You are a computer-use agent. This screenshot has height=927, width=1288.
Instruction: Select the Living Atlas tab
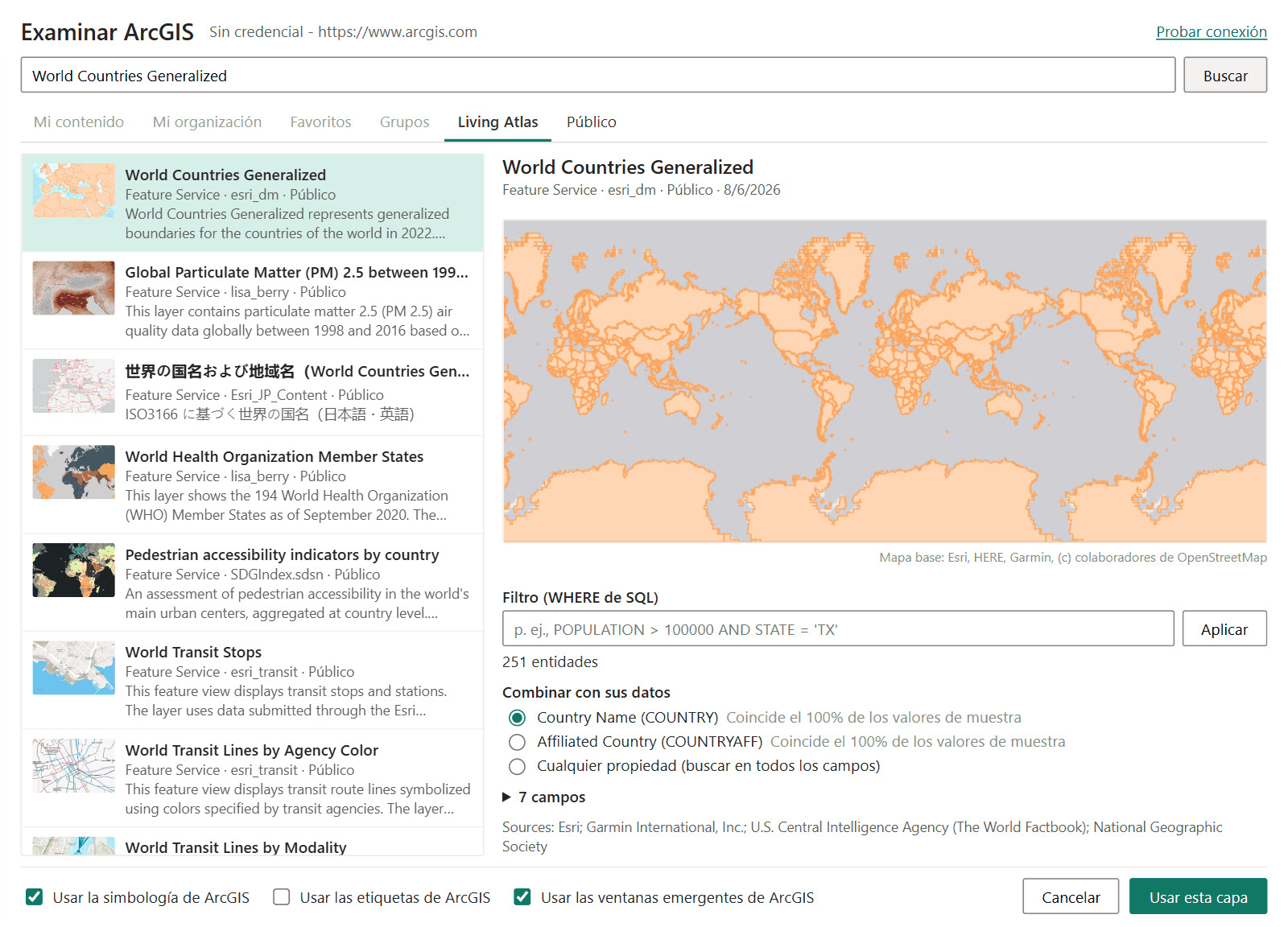(x=497, y=122)
